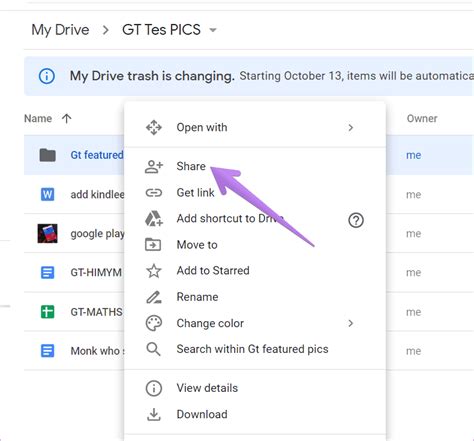The image size is (474, 441).
Task: Click the Gt featured folder icon
Action: coord(48,155)
